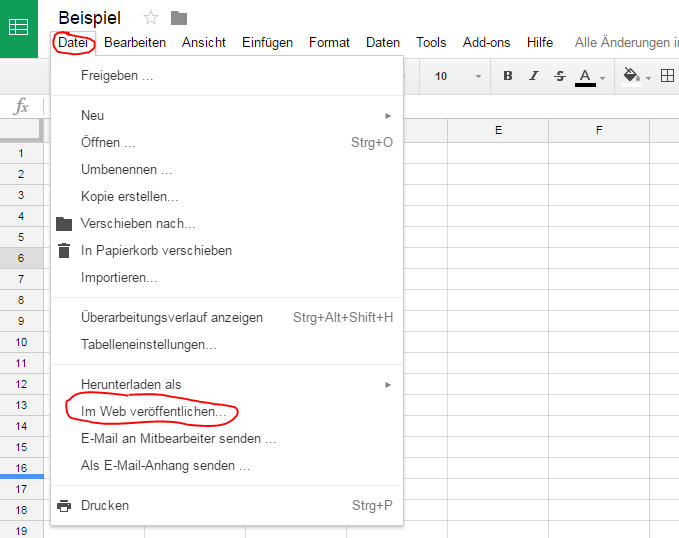The image size is (679, 538).
Task: Click the move-to-folder icon beside title
Action: (x=179, y=17)
